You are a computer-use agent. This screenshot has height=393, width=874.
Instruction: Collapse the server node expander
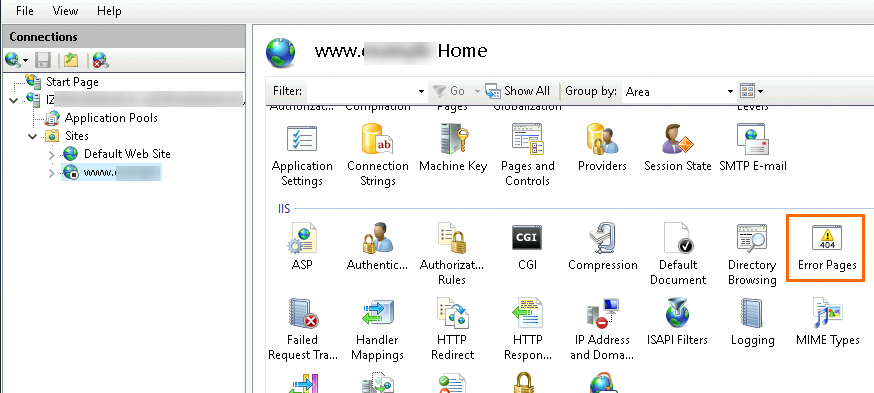(14, 100)
